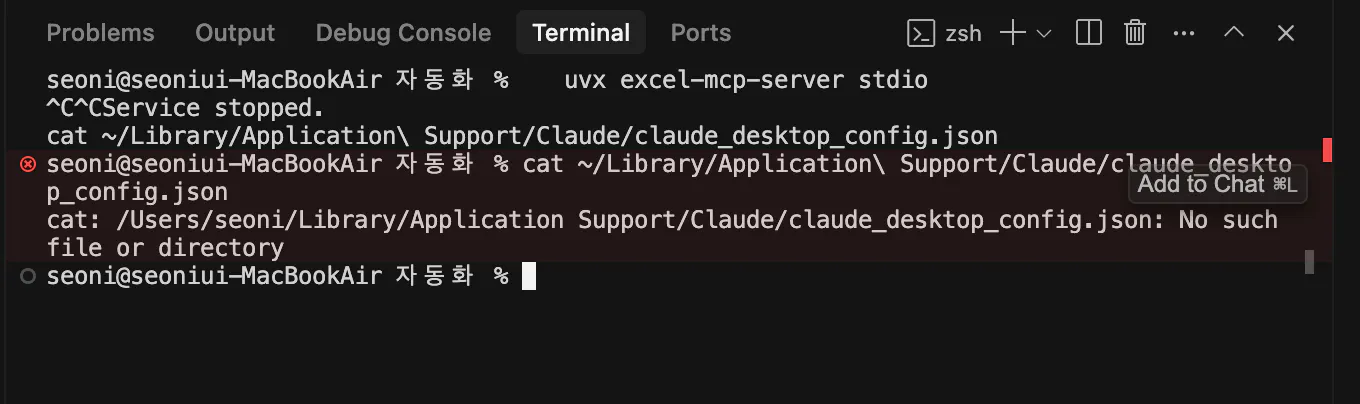Create a new terminal with plus icon
1360x404 pixels.
click(1013, 33)
